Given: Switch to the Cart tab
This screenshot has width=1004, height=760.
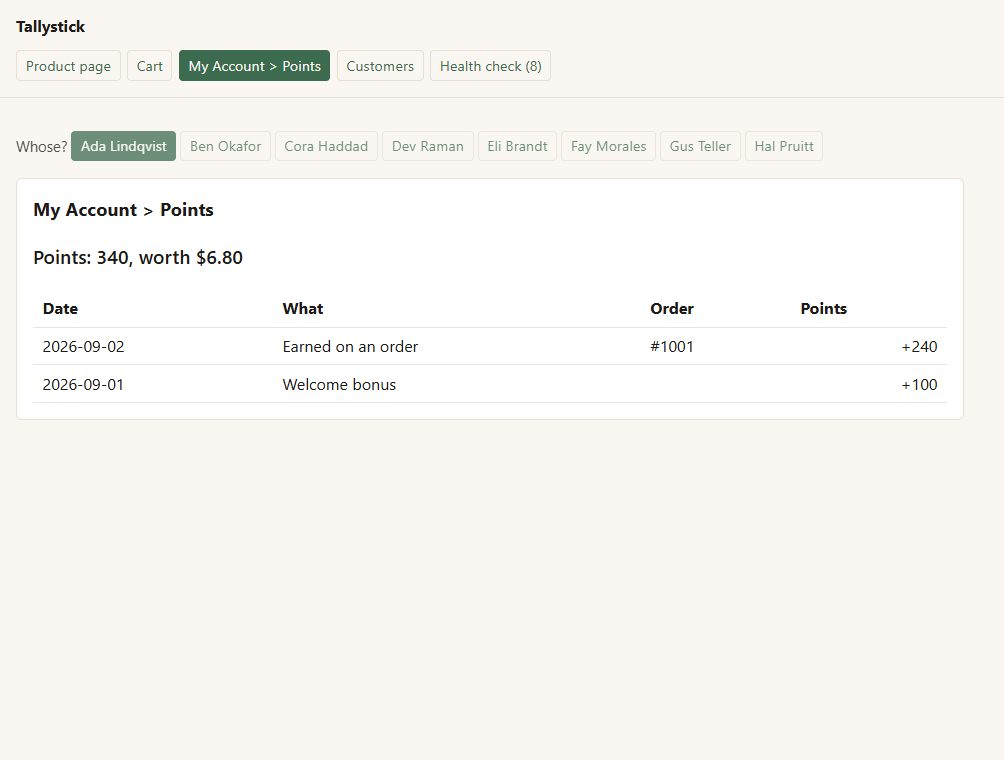Looking at the screenshot, I should tap(149, 66).
